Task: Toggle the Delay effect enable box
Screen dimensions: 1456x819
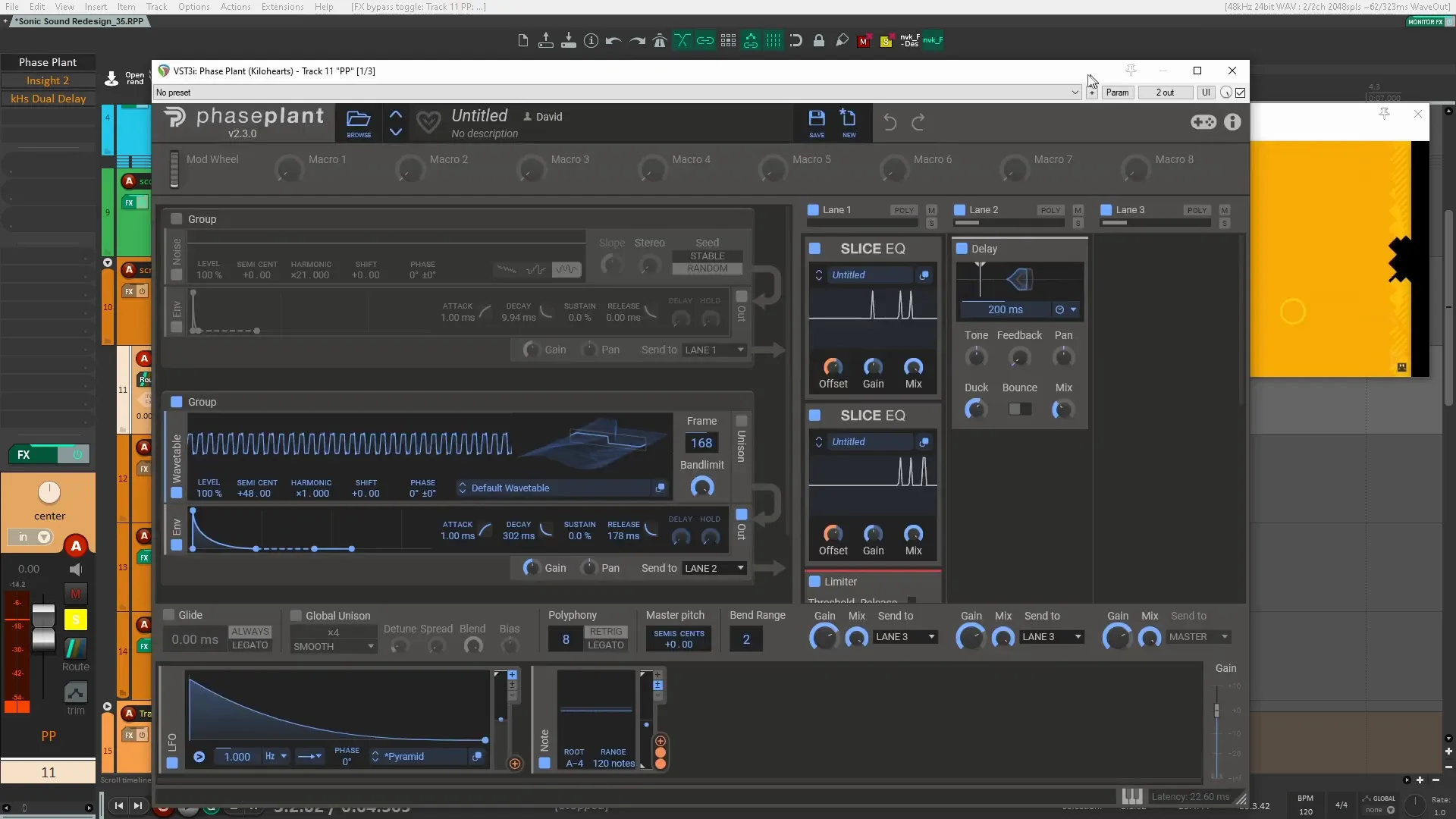Action: pyautogui.click(x=962, y=249)
